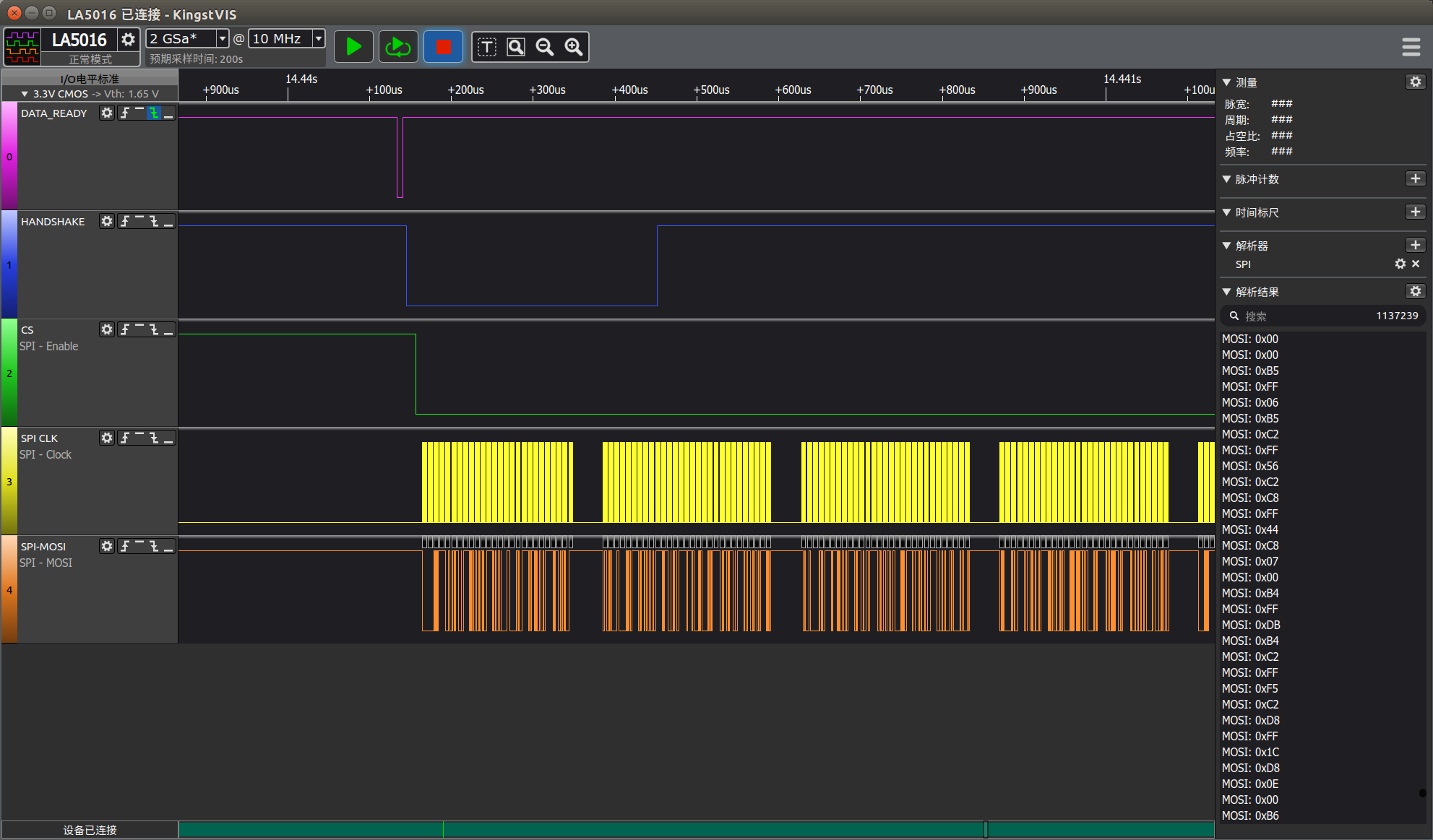Toggle falling edge trigger on DATA_READY

tap(154, 113)
